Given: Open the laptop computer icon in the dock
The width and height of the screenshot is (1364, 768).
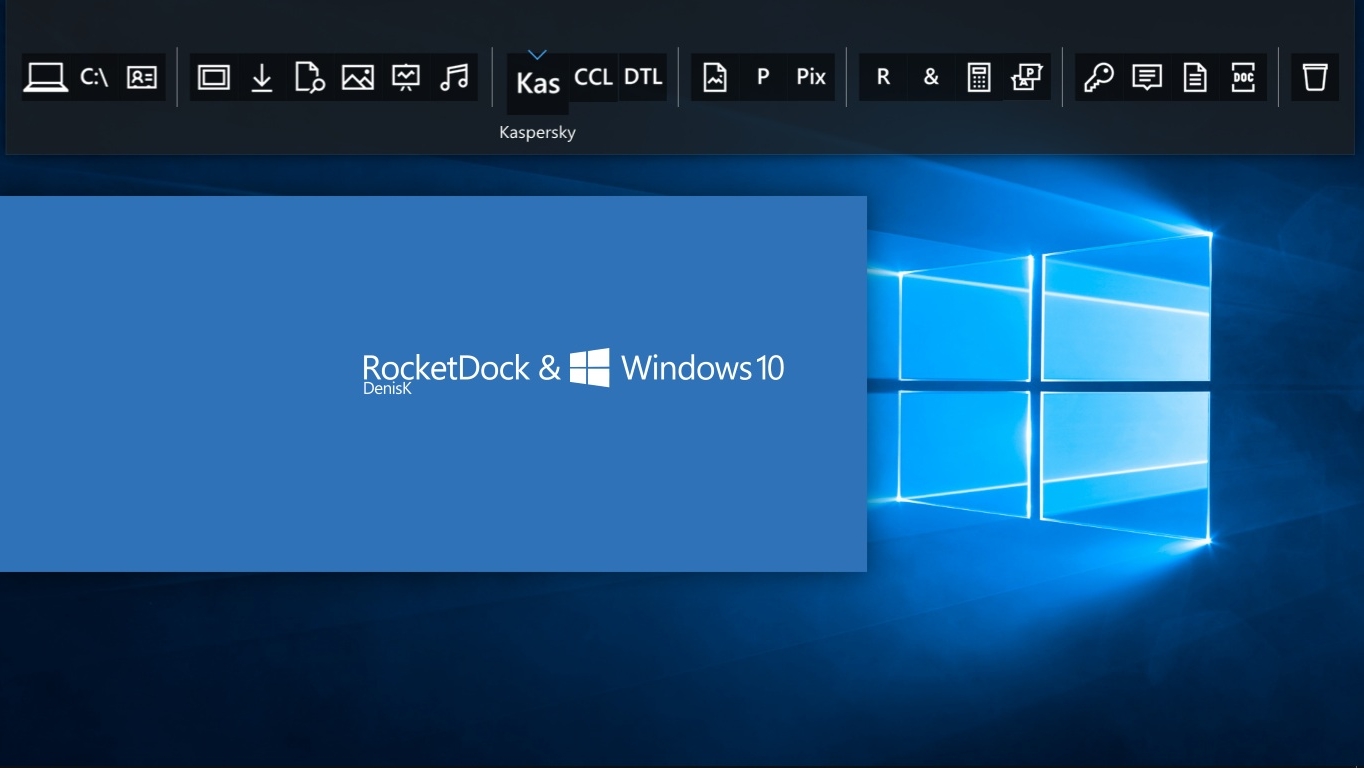Looking at the screenshot, I should click(x=46, y=77).
